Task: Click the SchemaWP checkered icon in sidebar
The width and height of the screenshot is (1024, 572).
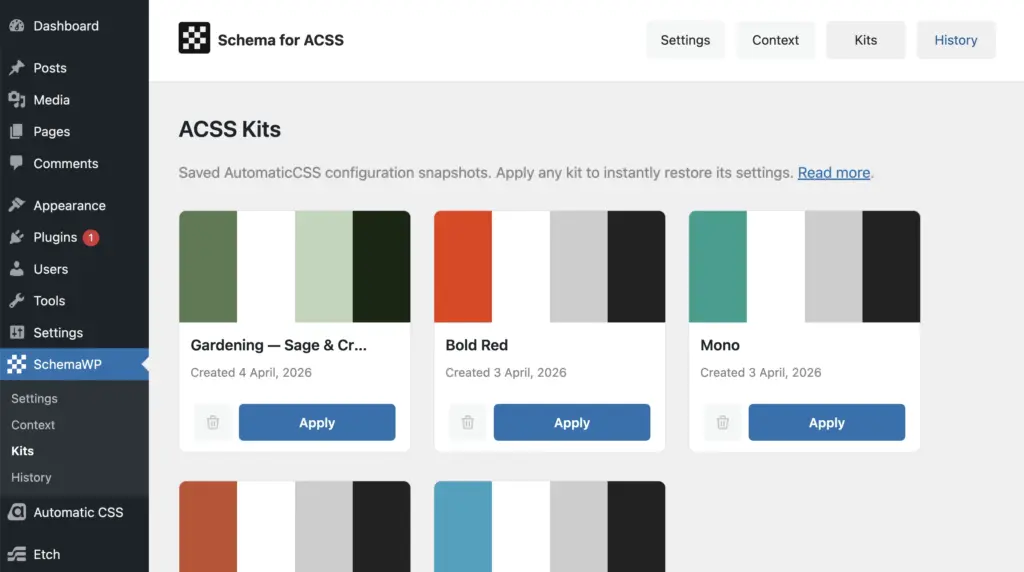Action: click(17, 364)
